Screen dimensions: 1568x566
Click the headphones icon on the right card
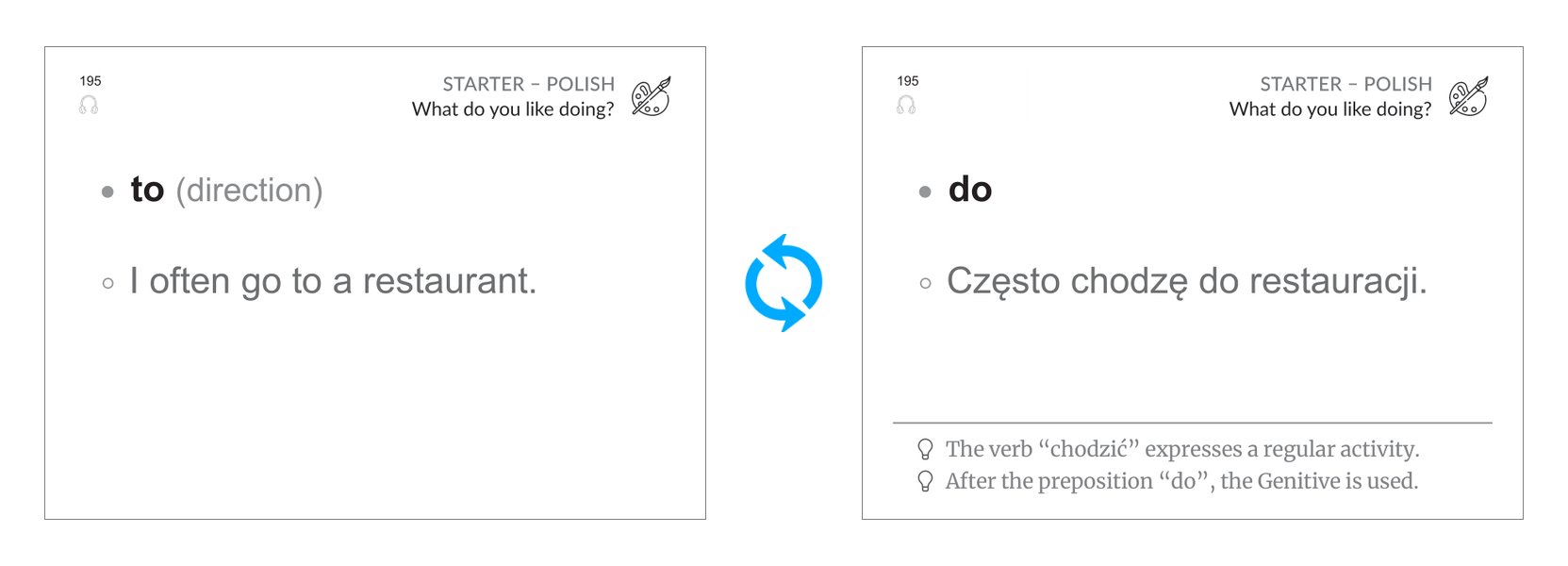[x=906, y=105]
